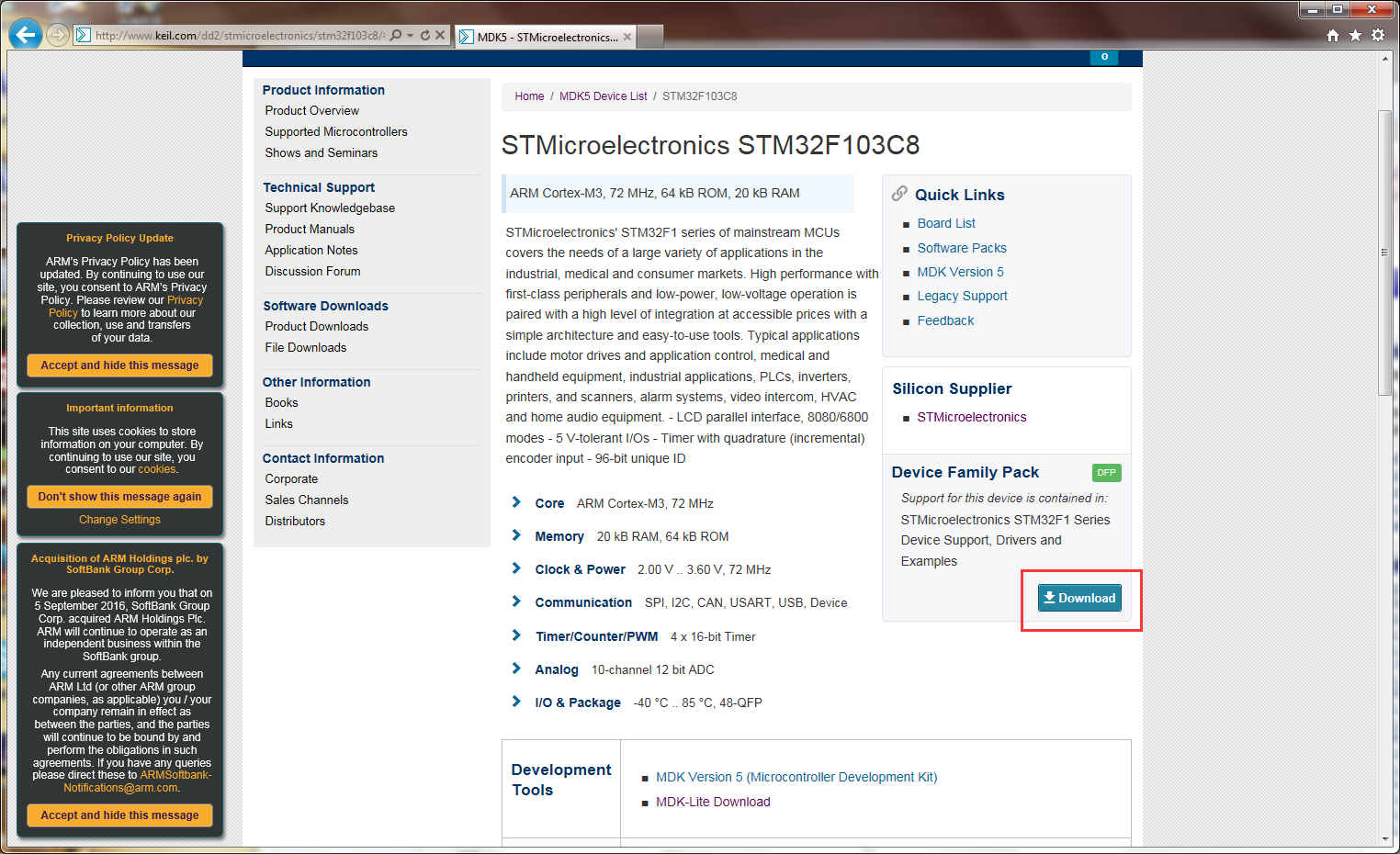Click the green DFP badge
Viewport: 1400px width, 854px height.
[1107, 473]
